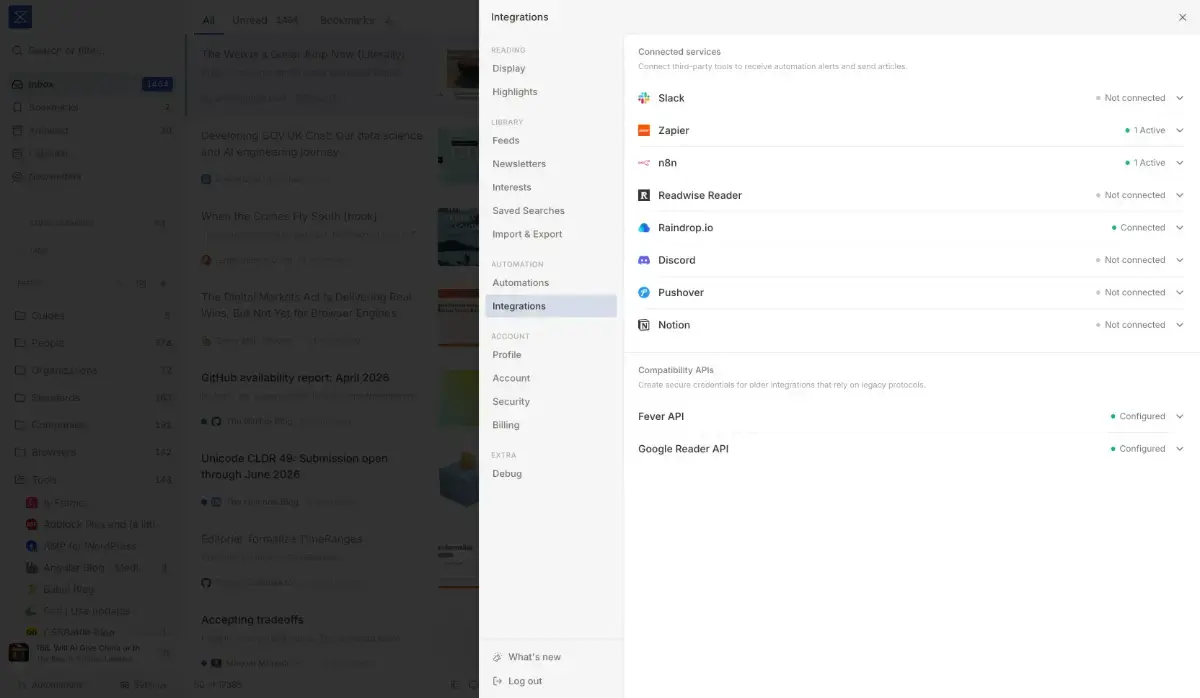The height and width of the screenshot is (698, 1200).
Task: Click the Guides folder icon in background sidebar
Action: 19,316
